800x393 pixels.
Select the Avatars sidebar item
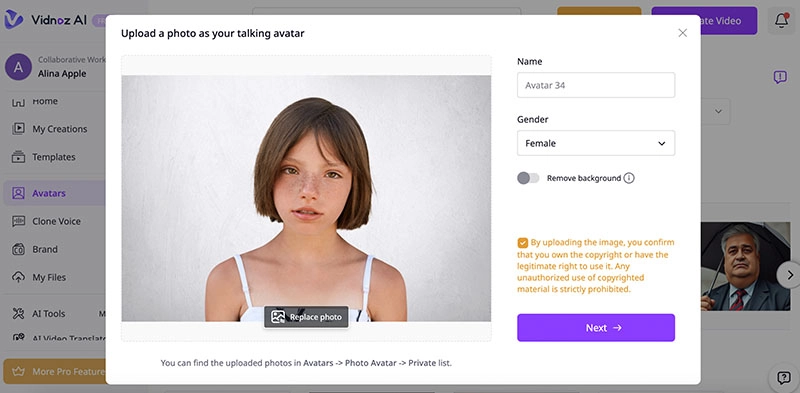55,193
